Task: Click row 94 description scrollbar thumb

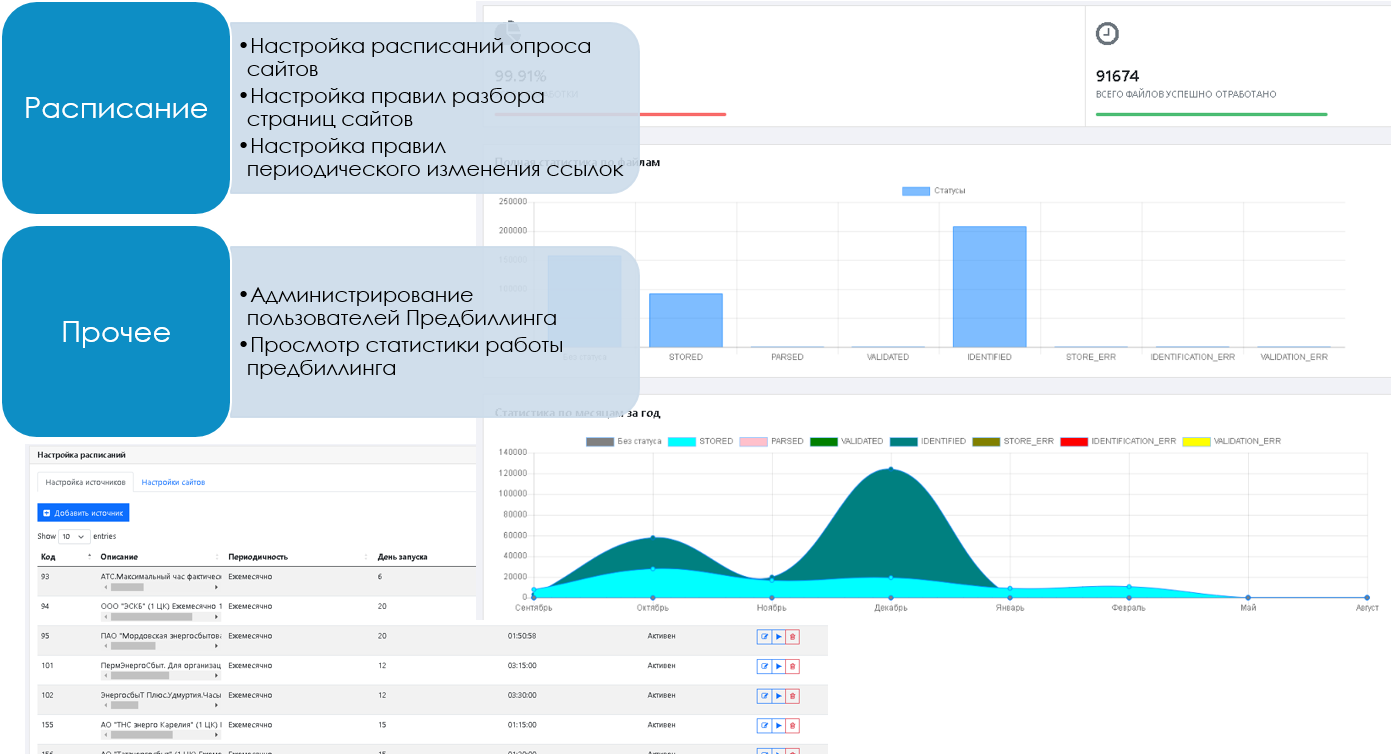Action: 150,617
